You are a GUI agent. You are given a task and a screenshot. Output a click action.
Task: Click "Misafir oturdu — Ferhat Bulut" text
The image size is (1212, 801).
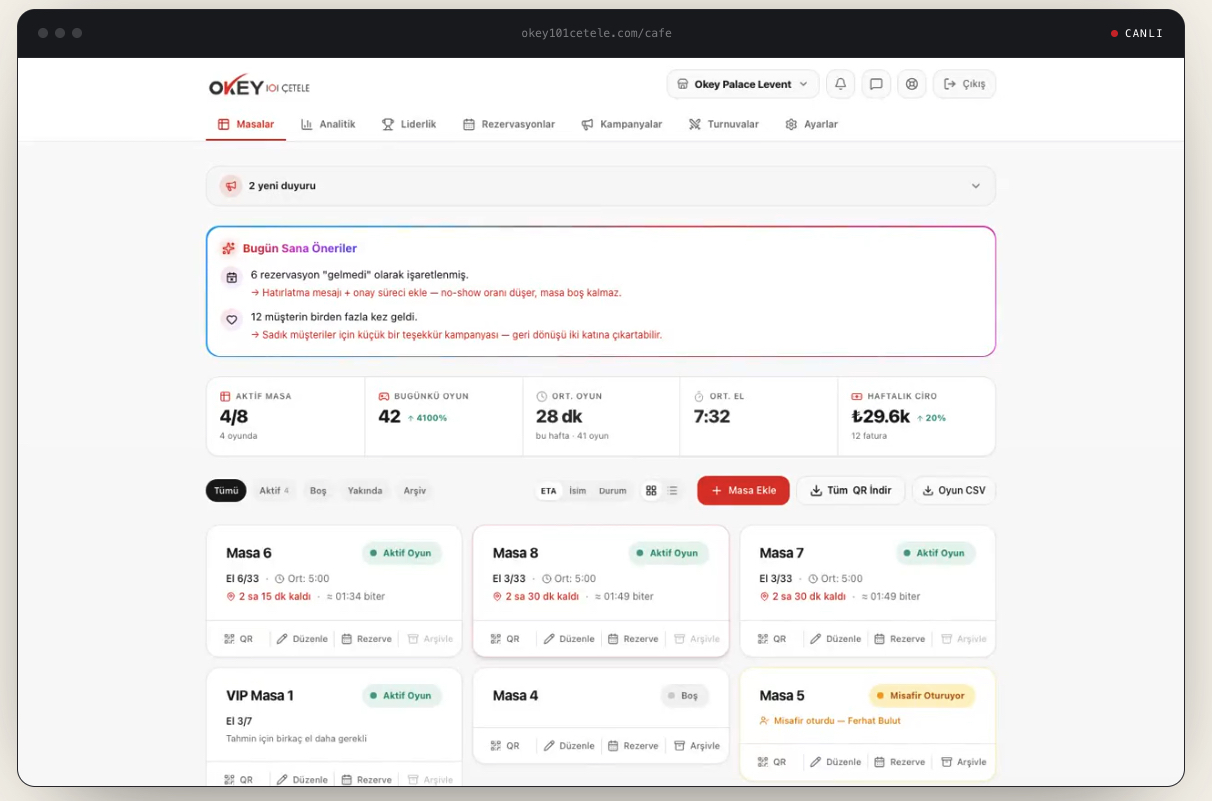coord(837,721)
